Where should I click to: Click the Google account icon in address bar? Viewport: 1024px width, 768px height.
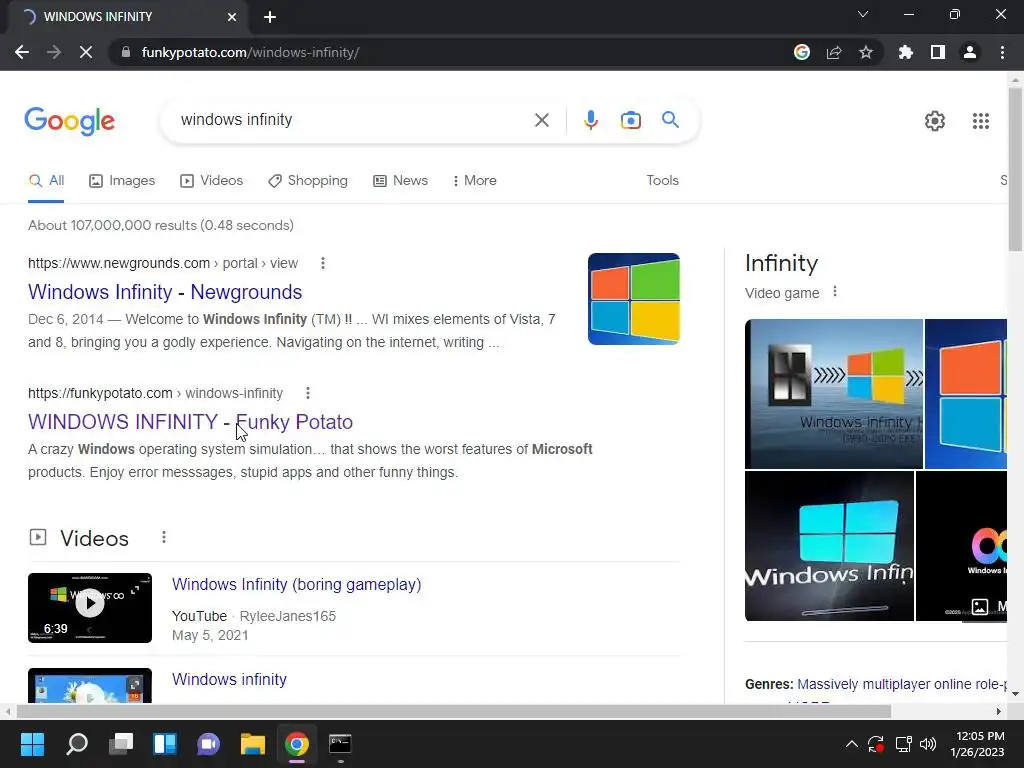coord(802,52)
